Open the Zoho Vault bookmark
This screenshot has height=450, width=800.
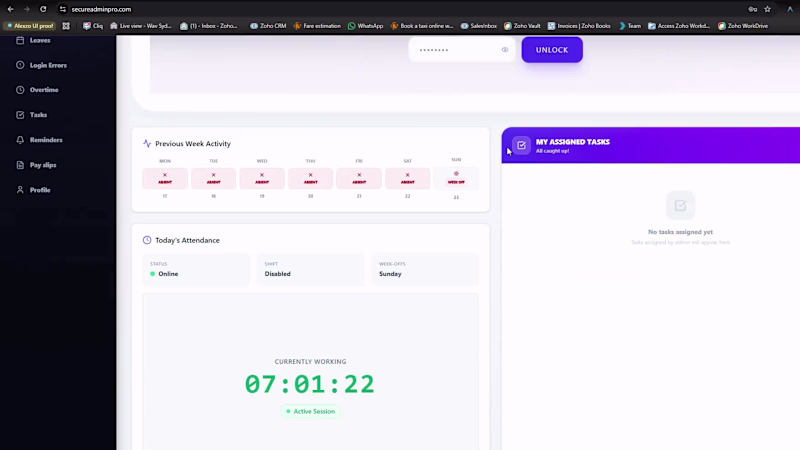(x=522, y=26)
